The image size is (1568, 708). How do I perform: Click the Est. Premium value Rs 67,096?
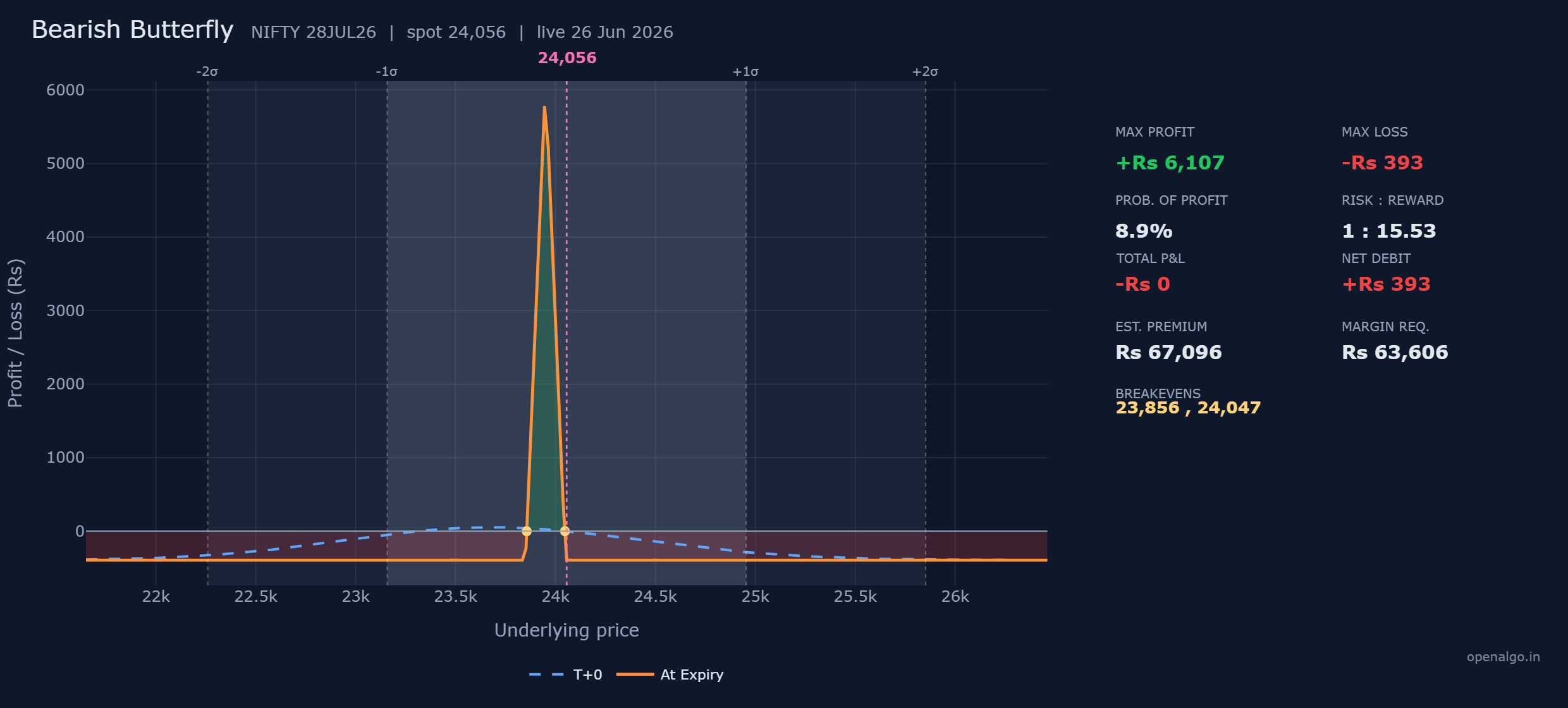(1168, 352)
